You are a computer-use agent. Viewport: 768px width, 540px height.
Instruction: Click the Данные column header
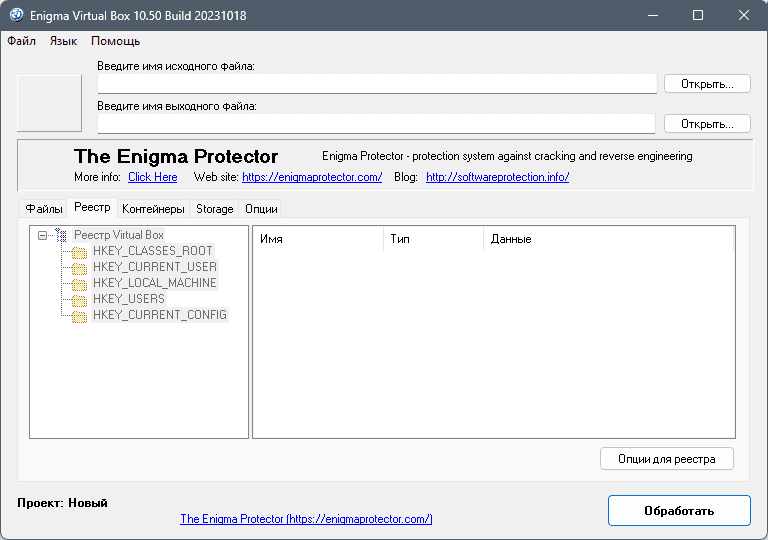(x=609, y=239)
